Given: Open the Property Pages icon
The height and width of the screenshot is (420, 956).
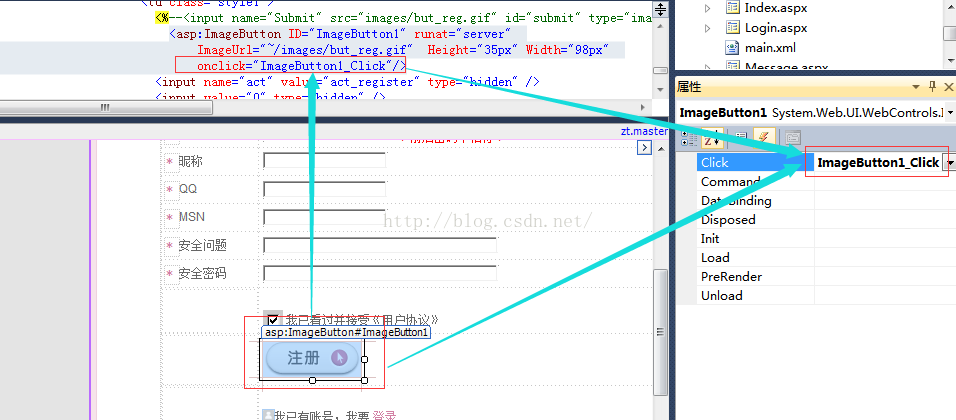Looking at the screenshot, I should [792, 138].
